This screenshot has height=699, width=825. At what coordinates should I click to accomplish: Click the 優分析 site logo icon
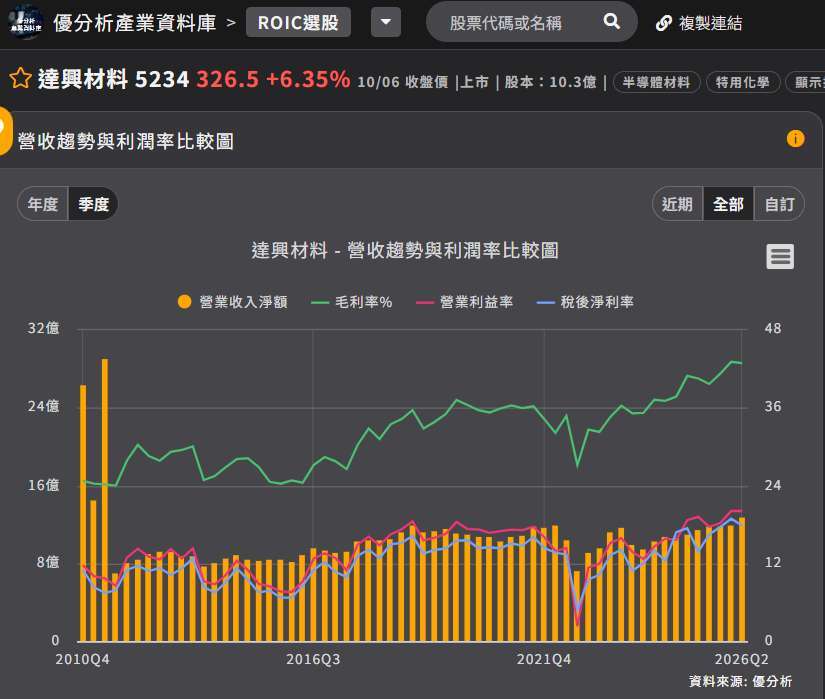pos(26,23)
